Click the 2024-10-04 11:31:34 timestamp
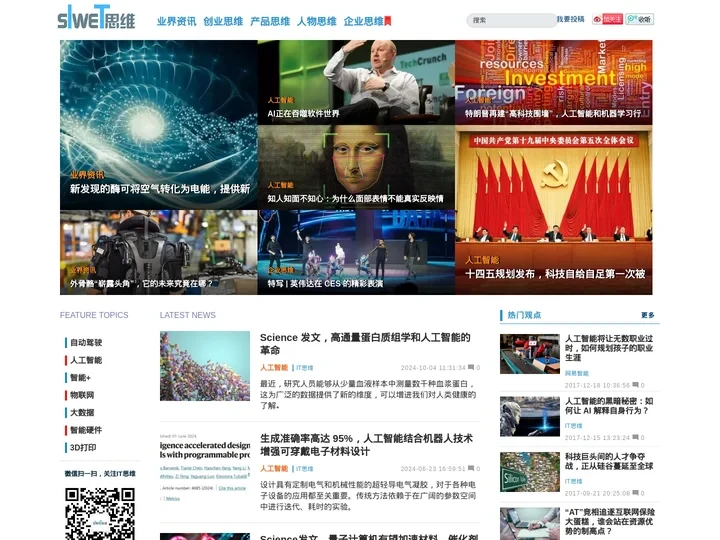Image resolution: width=720 pixels, height=540 pixels. pos(433,368)
